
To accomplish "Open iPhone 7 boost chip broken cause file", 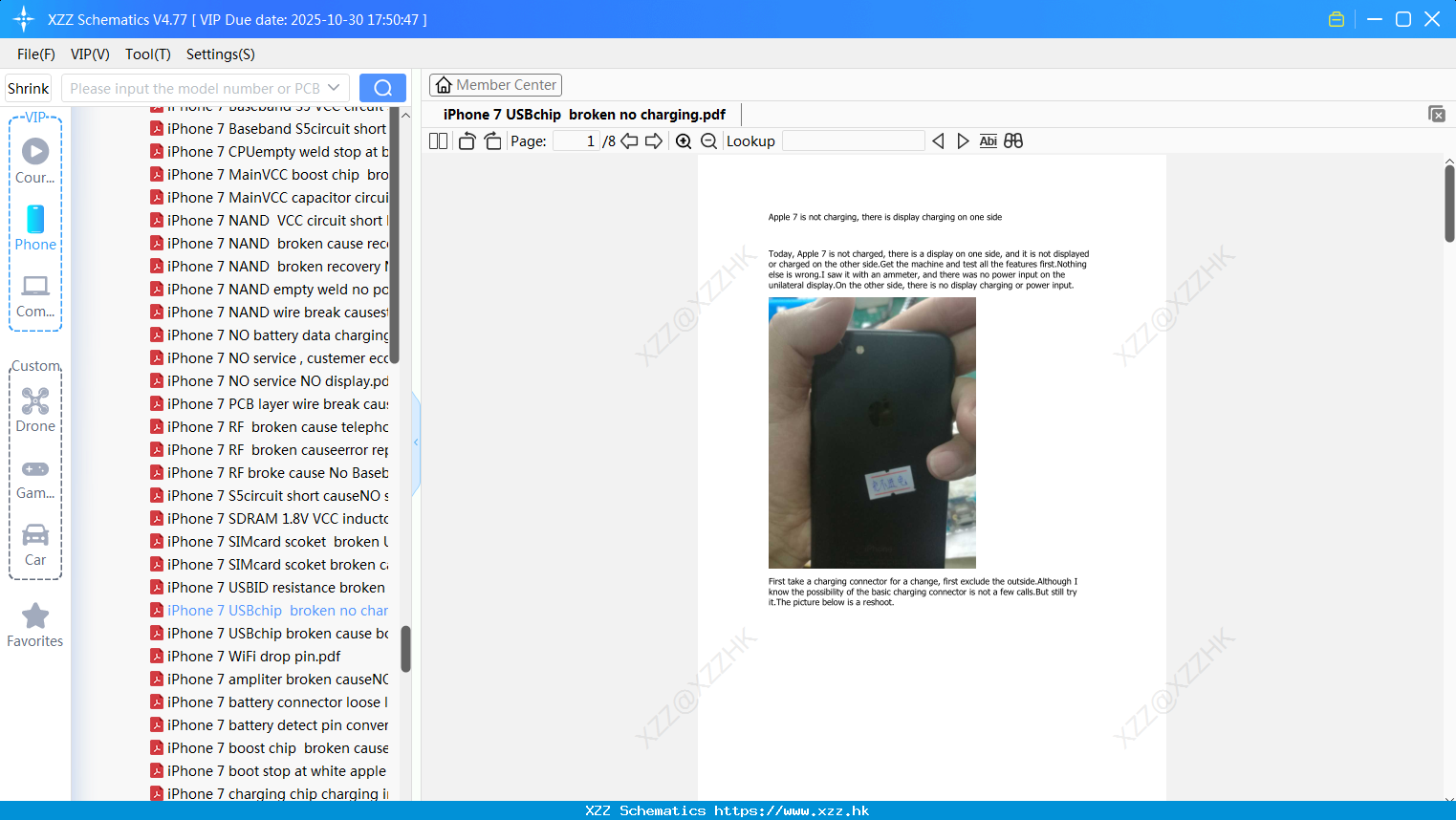I will tap(270, 748).
